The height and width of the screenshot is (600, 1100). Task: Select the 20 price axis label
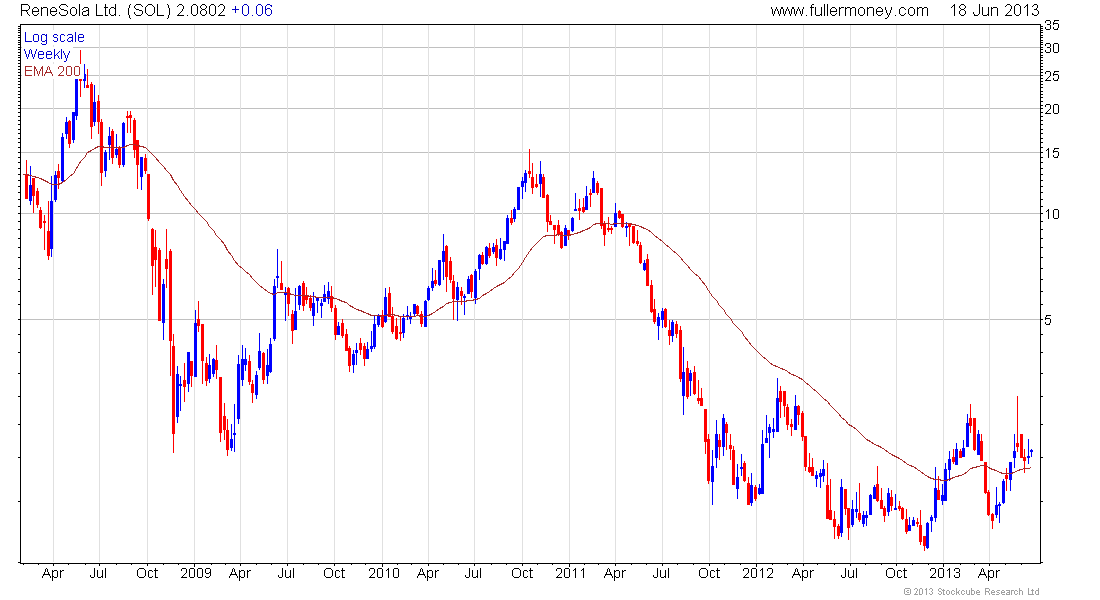pos(1052,109)
